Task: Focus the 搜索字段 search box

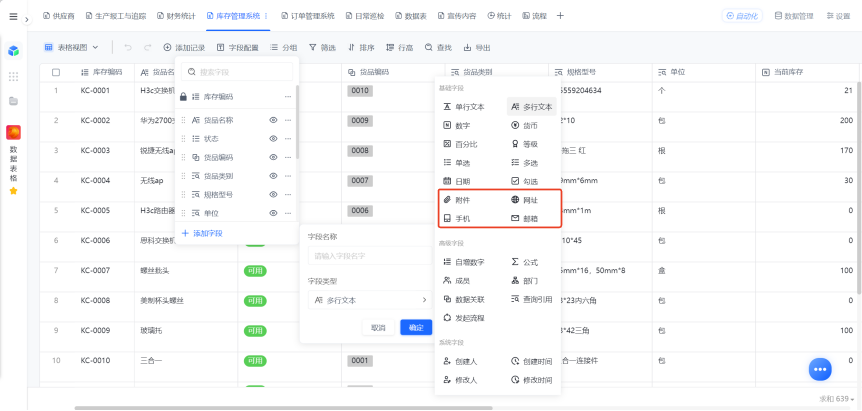Action: [x=237, y=72]
